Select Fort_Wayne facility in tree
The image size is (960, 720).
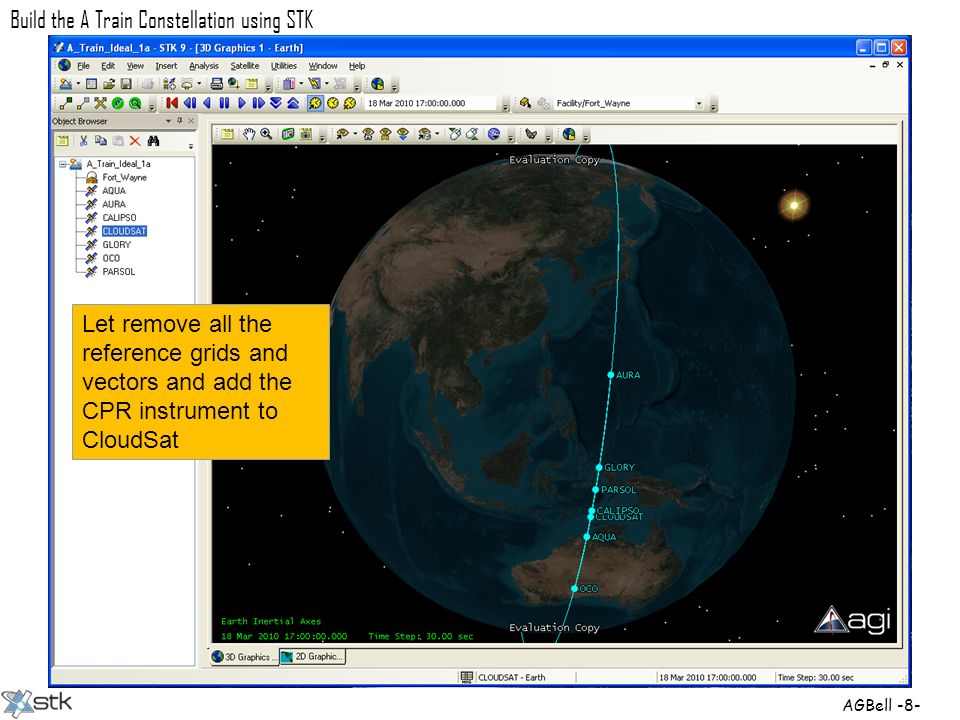pos(124,178)
